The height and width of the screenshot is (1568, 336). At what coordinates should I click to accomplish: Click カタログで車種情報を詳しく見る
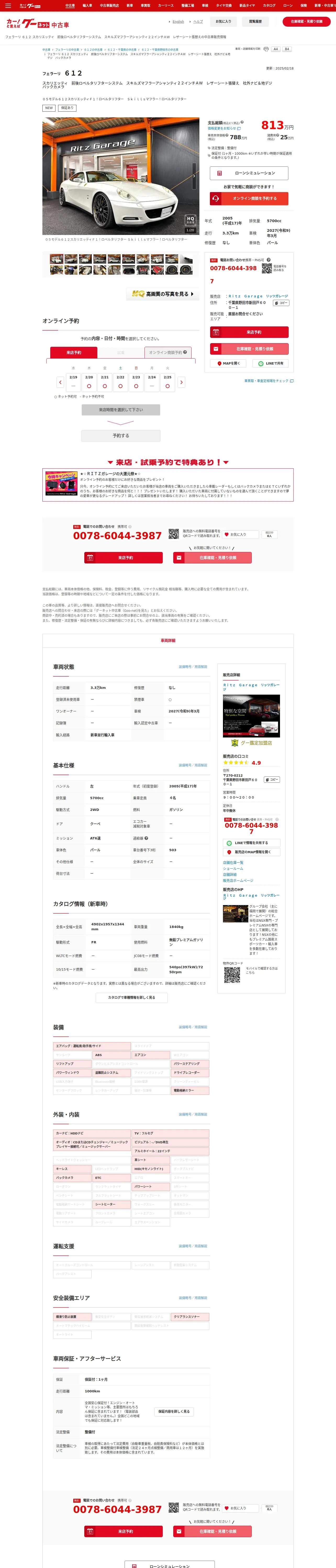[x=131, y=998]
